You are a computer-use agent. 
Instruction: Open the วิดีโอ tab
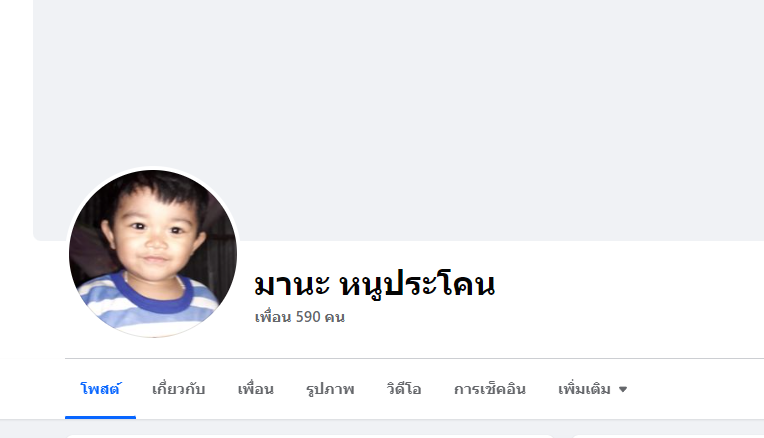pos(403,389)
